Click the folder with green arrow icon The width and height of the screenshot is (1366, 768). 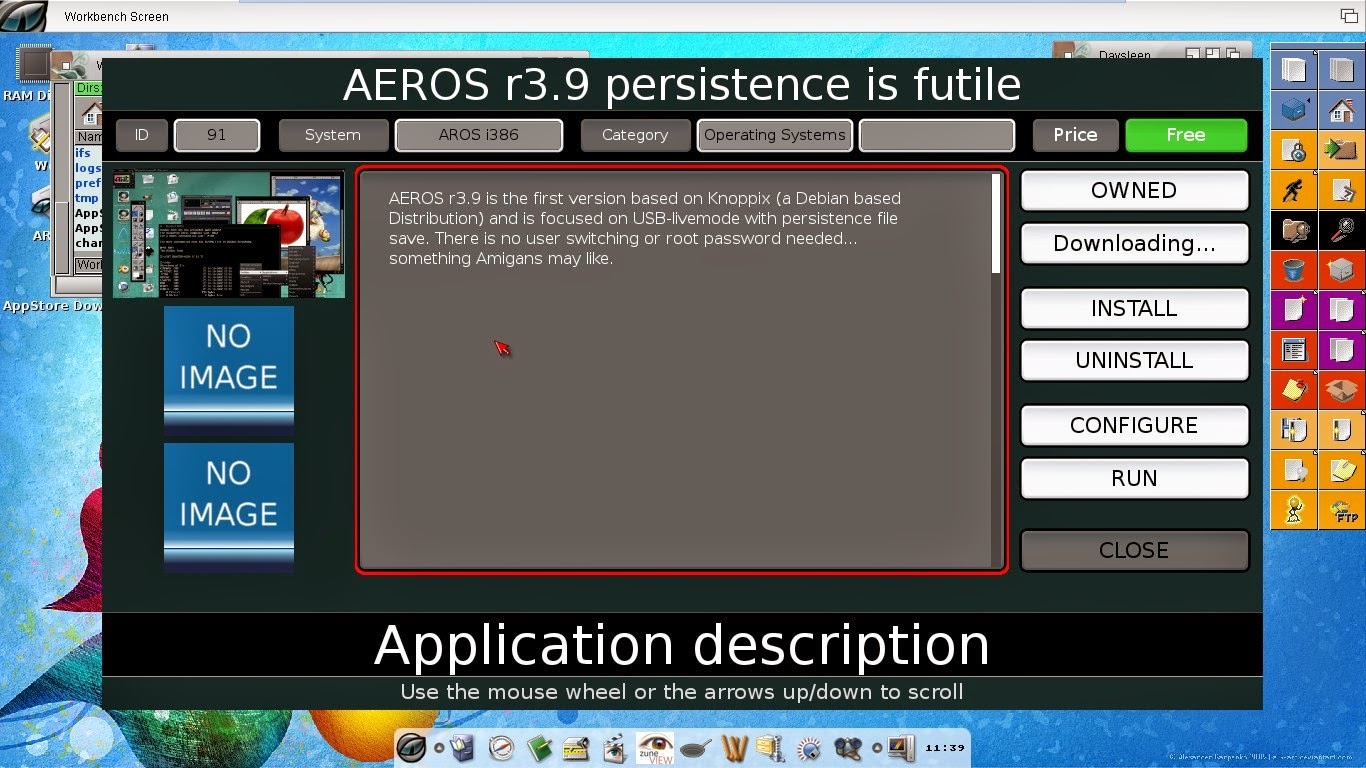coord(1342,150)
